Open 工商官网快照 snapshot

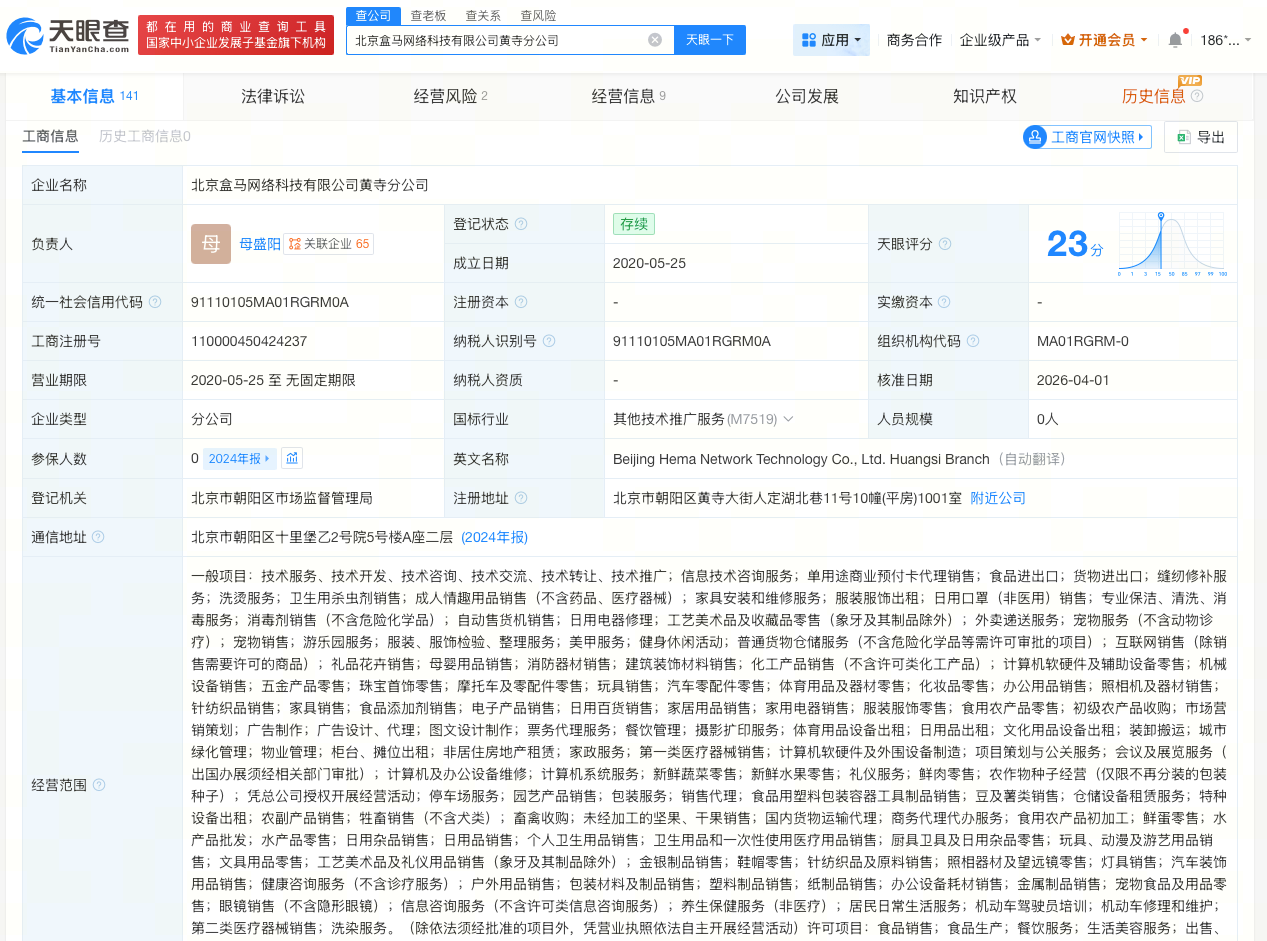click(1087, 137)
